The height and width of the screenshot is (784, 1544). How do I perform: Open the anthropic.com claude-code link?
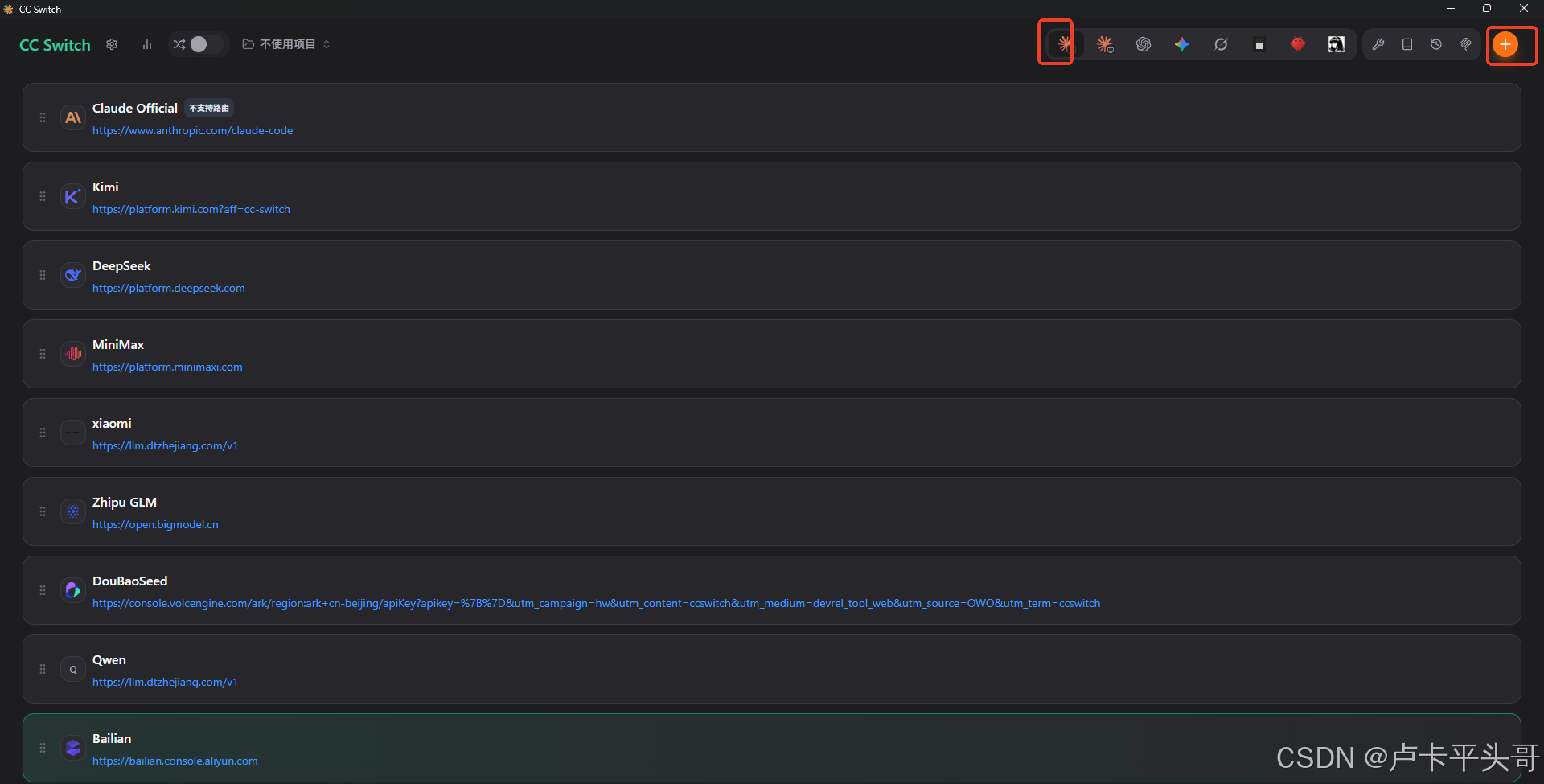[x=192, y=130]
